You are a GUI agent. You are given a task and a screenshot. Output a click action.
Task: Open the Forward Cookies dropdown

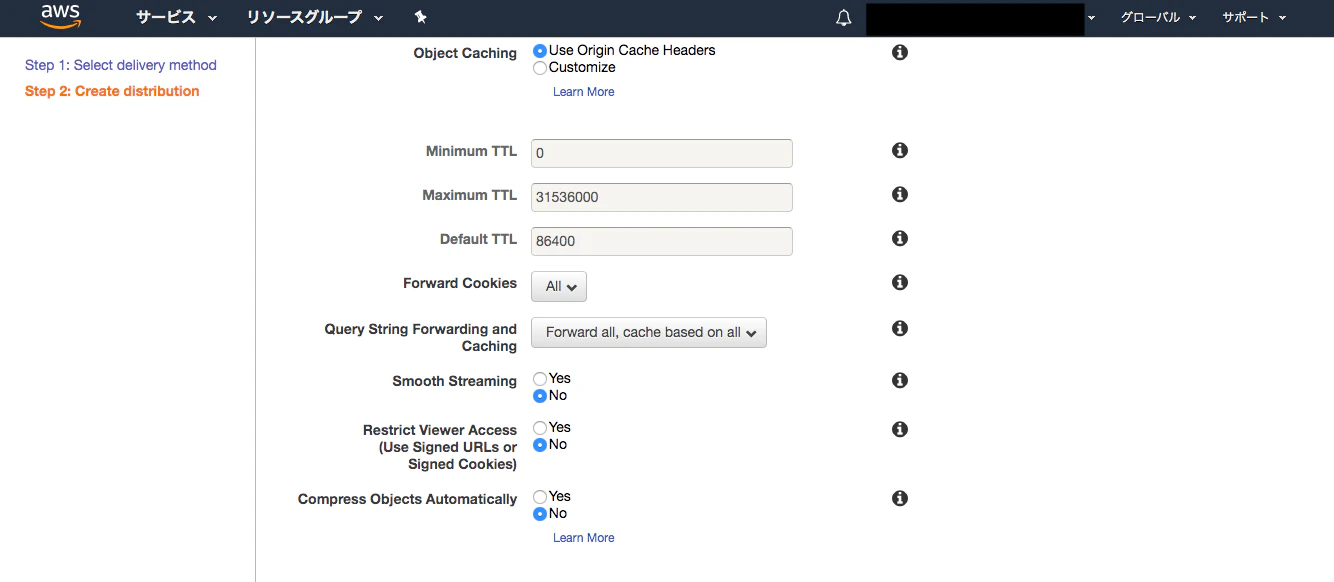tap(559, 286)
